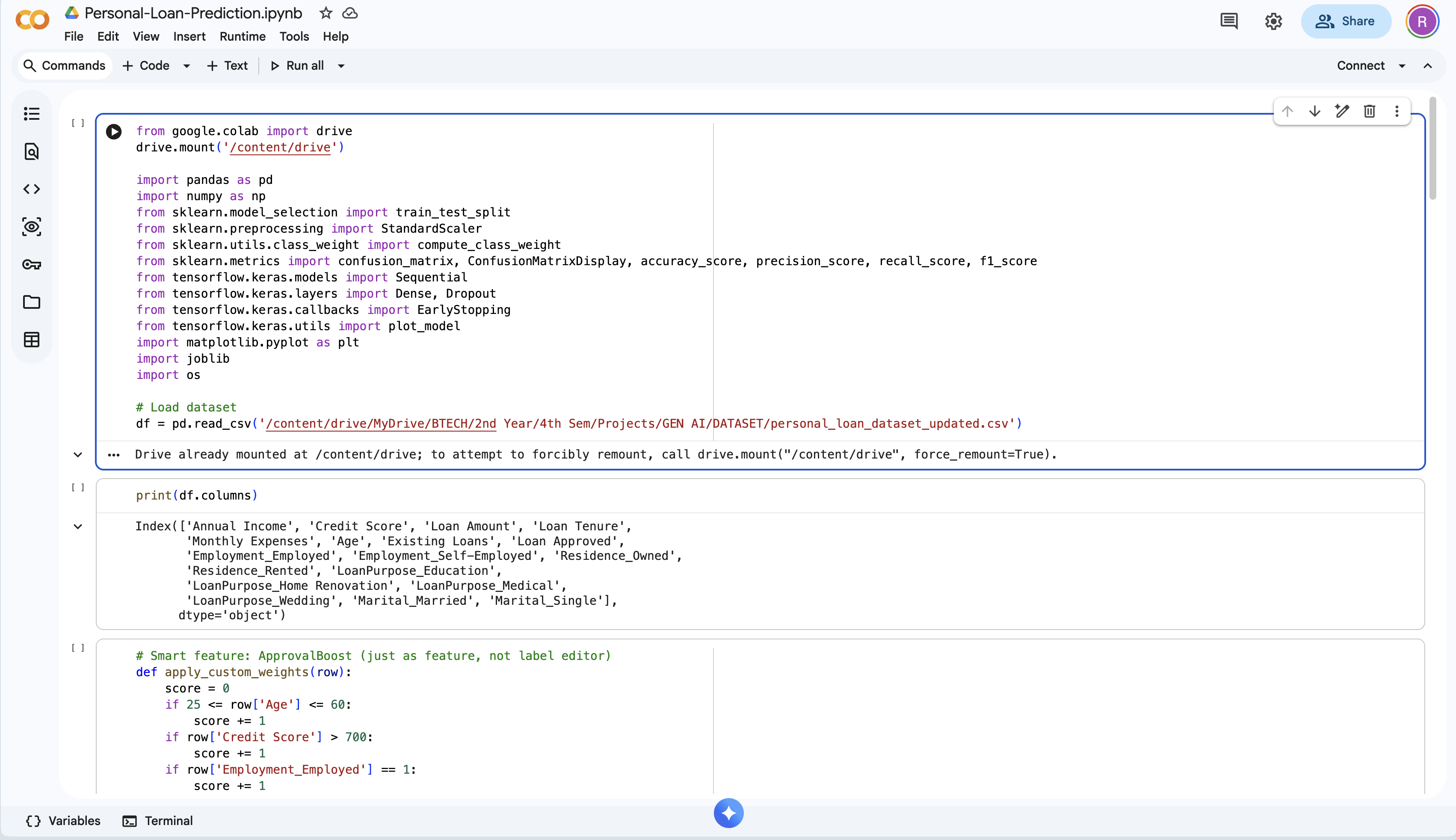Open the Insert menu
The width and height of the screenshot is (1456, 840).
pos(189,36)
